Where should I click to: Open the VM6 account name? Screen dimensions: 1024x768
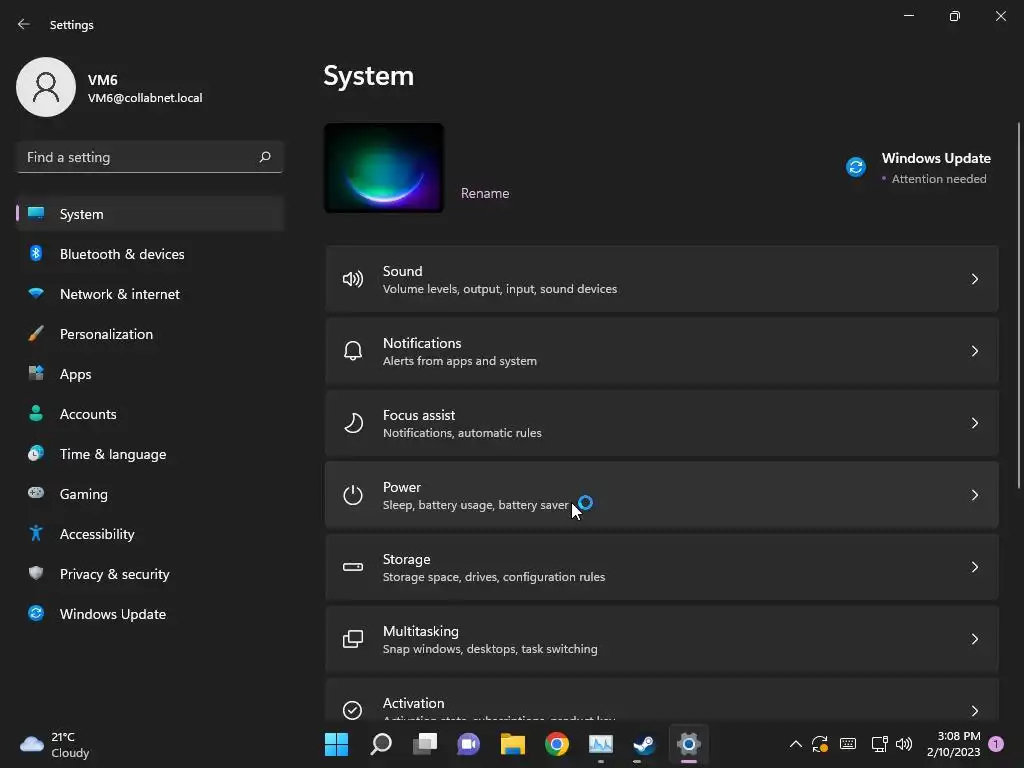[103, 80]
